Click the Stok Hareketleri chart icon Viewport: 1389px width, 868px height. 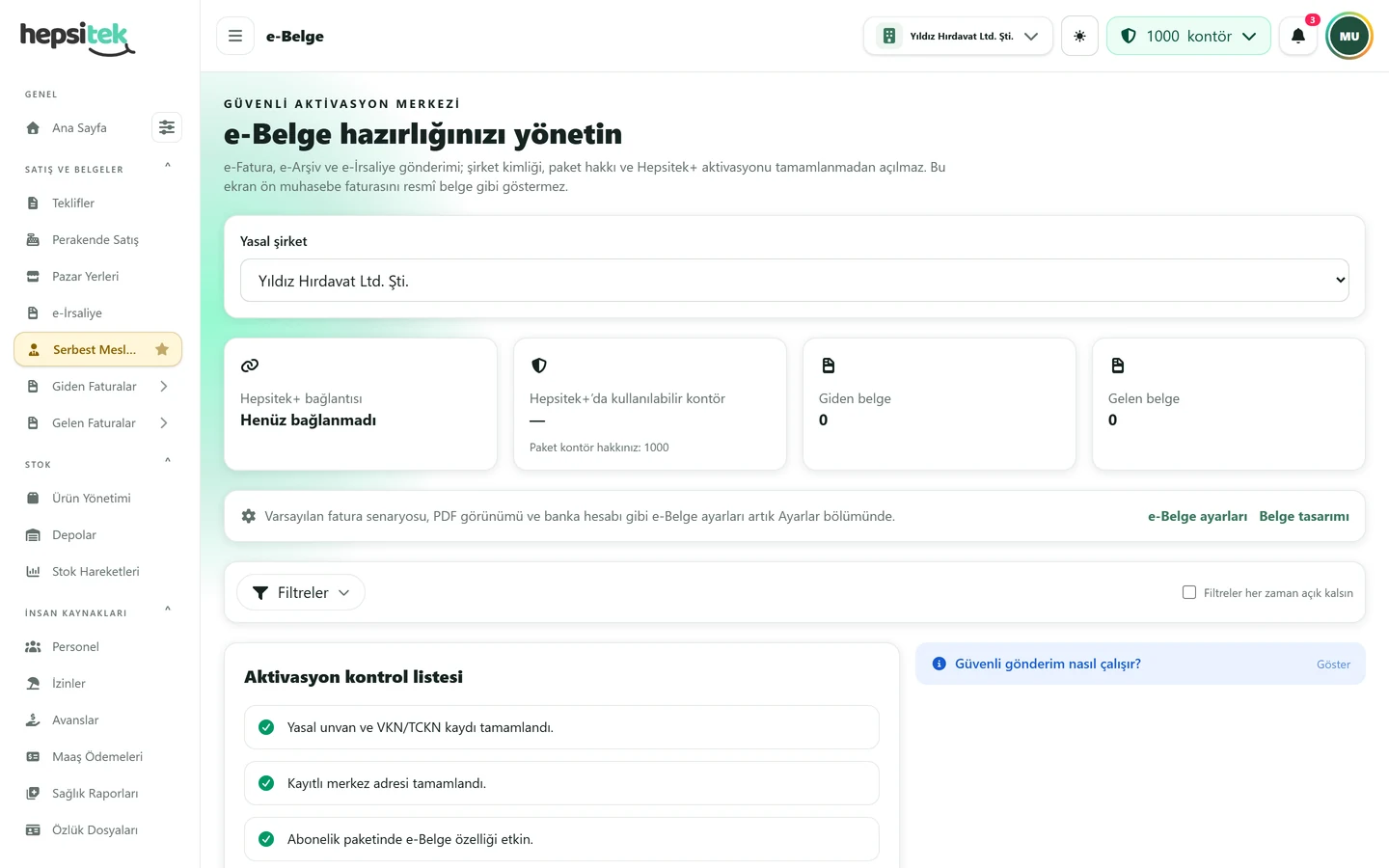33,572
